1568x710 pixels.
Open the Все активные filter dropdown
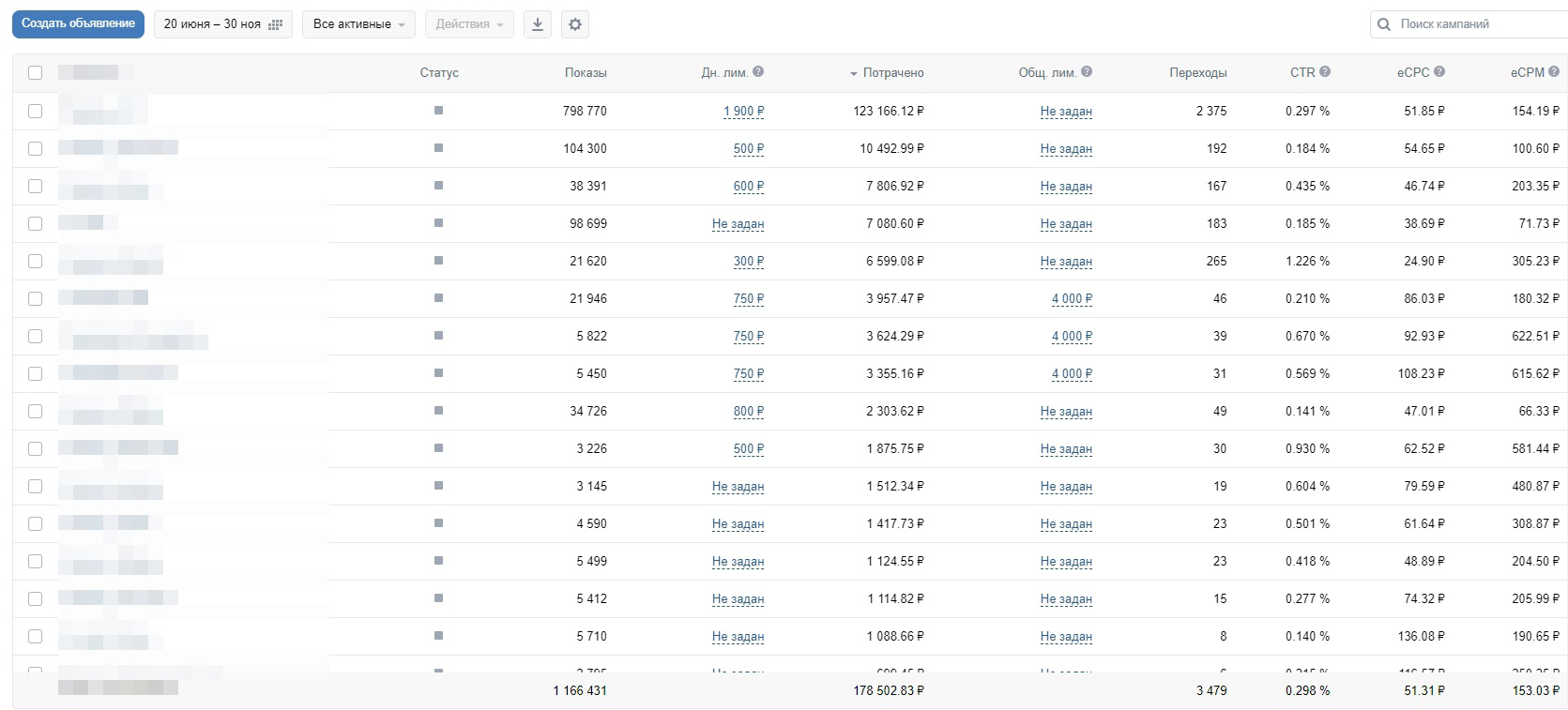coord(359,24)
